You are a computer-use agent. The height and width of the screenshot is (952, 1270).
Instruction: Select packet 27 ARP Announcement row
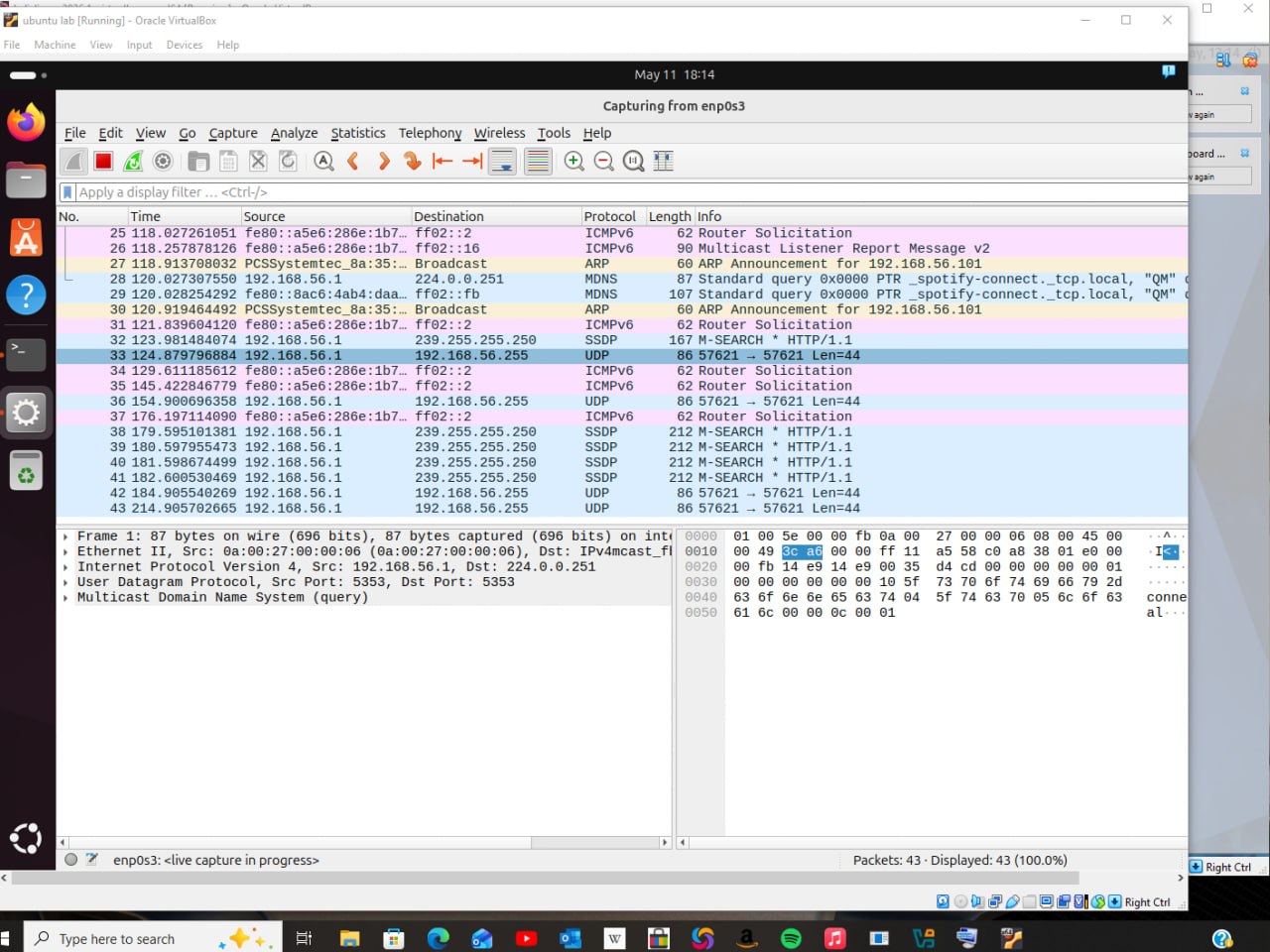622,264
